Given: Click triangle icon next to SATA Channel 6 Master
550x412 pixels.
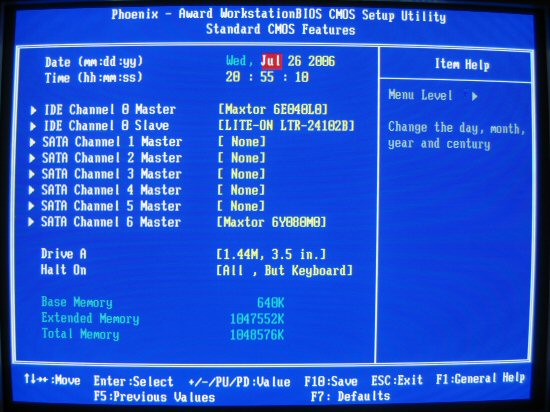Looking at the screenshot, I should (x=31, y=222).
